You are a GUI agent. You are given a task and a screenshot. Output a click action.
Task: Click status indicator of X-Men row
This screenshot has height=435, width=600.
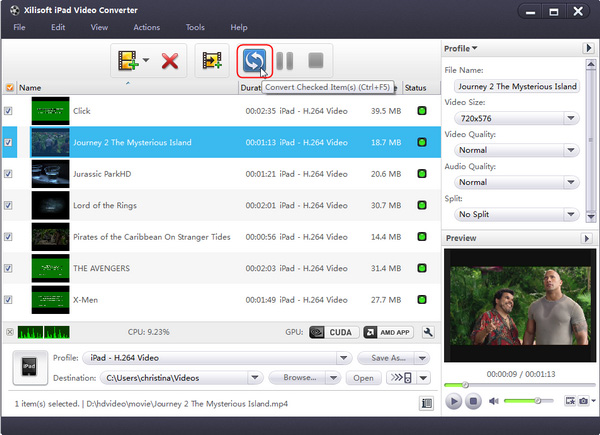[x=422, y=300]
